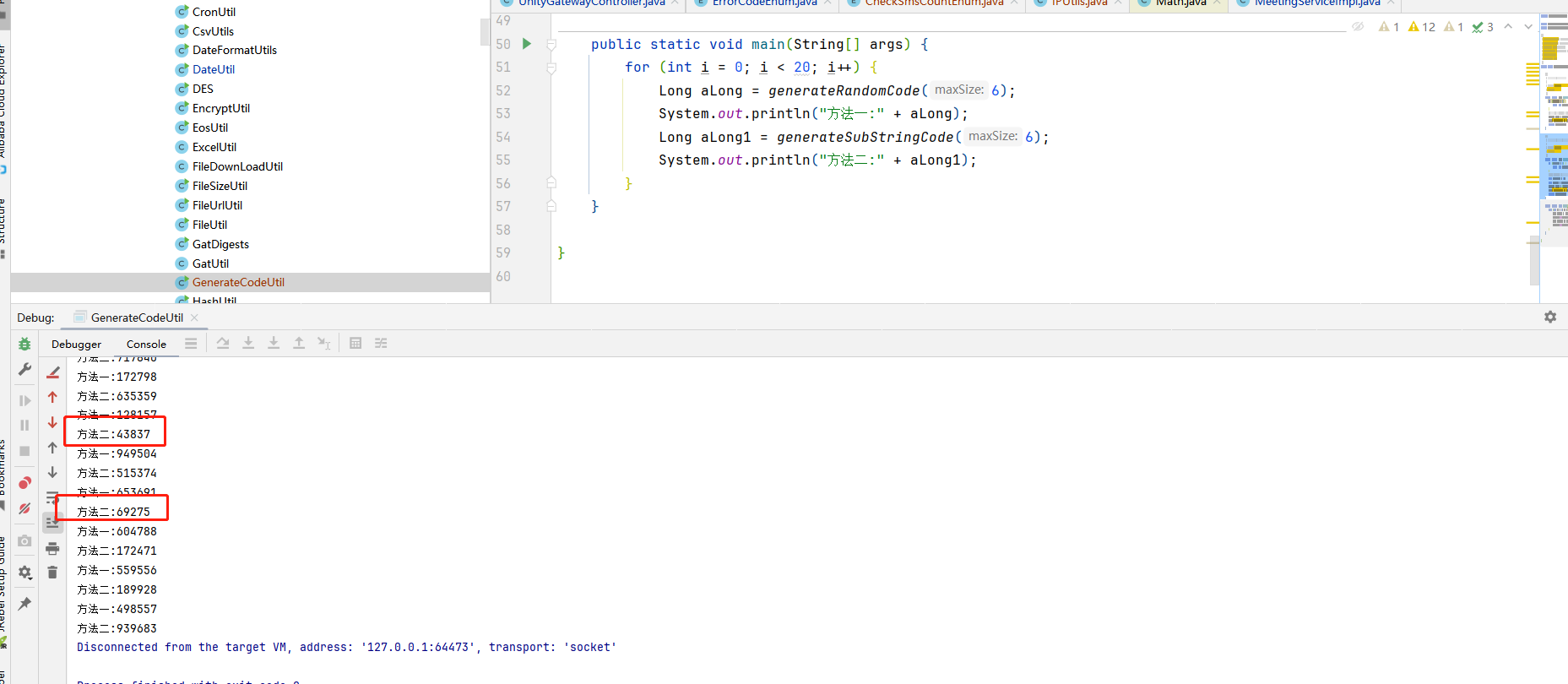Image resolution: width=1568 pixels, height=684 pixels.
Task: Click the Evaluate Expression calculator icon
Action: pos(355,343)
